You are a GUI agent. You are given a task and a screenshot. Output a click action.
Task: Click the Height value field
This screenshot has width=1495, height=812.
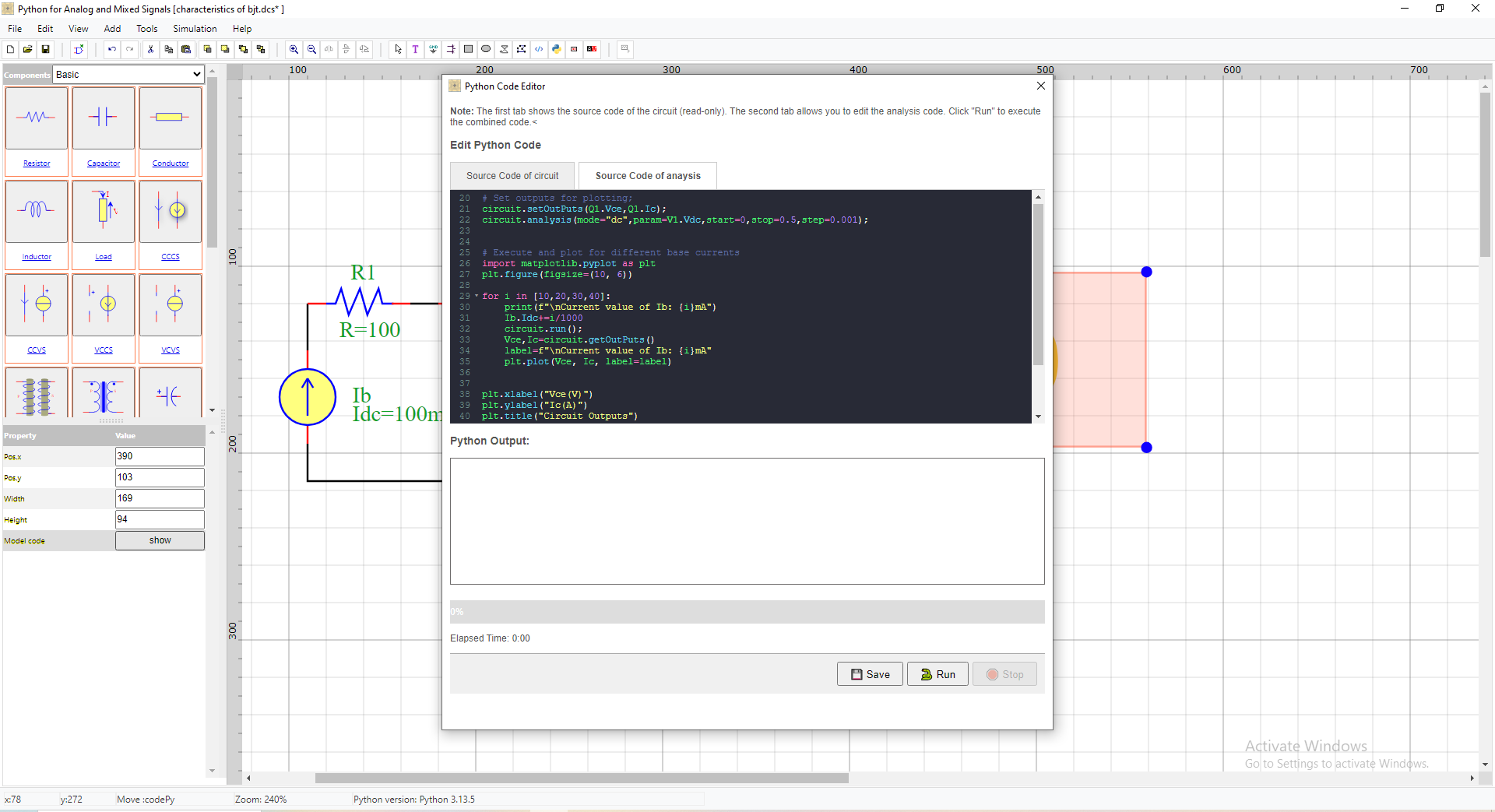(160, 519)
